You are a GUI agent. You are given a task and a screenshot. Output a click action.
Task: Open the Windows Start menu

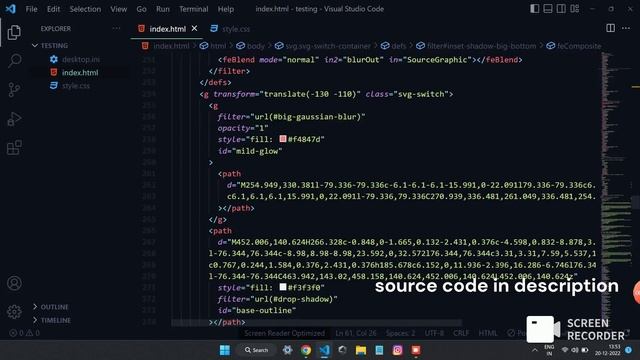[224, 350]
